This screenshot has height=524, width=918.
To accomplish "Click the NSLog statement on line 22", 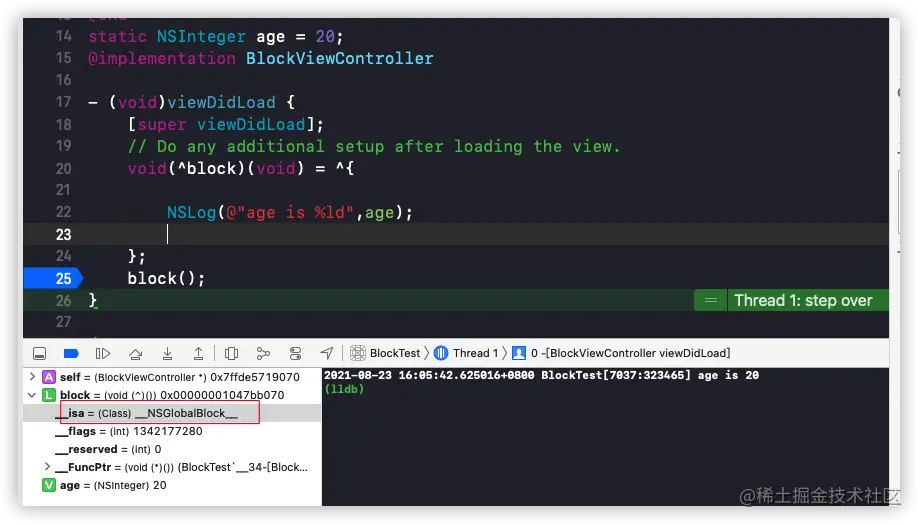I will pos(290,213).
